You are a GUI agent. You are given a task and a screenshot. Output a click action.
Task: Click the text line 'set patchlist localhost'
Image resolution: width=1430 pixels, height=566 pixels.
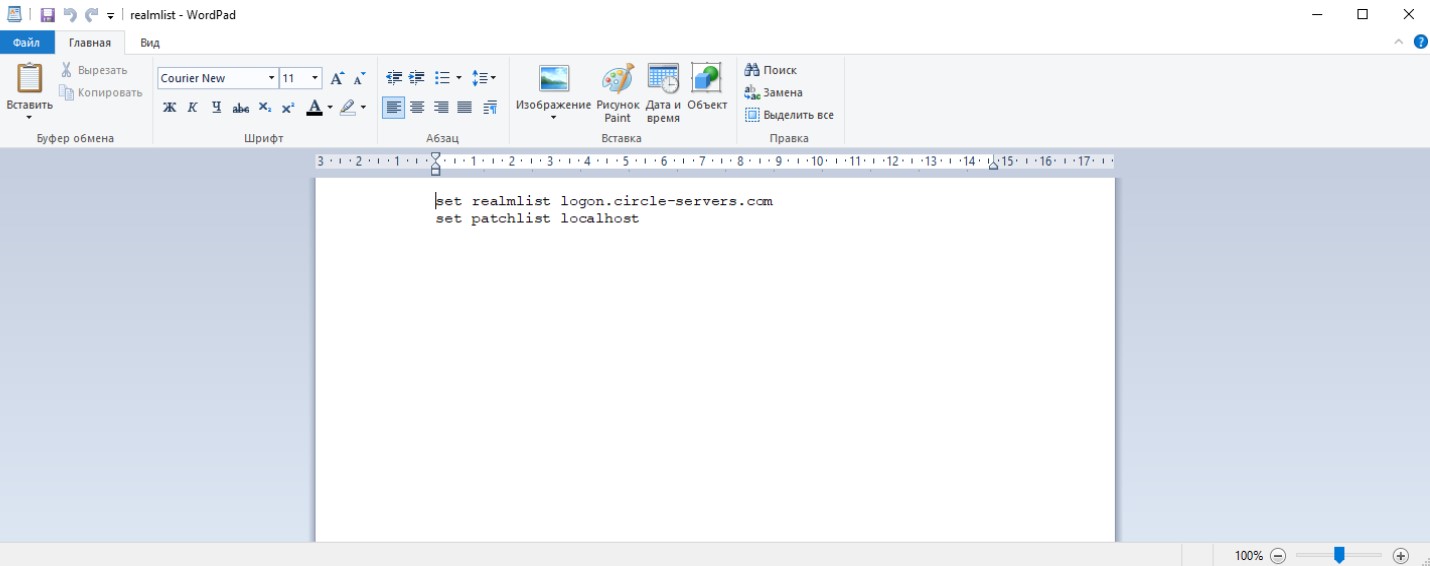pos(537,219)
